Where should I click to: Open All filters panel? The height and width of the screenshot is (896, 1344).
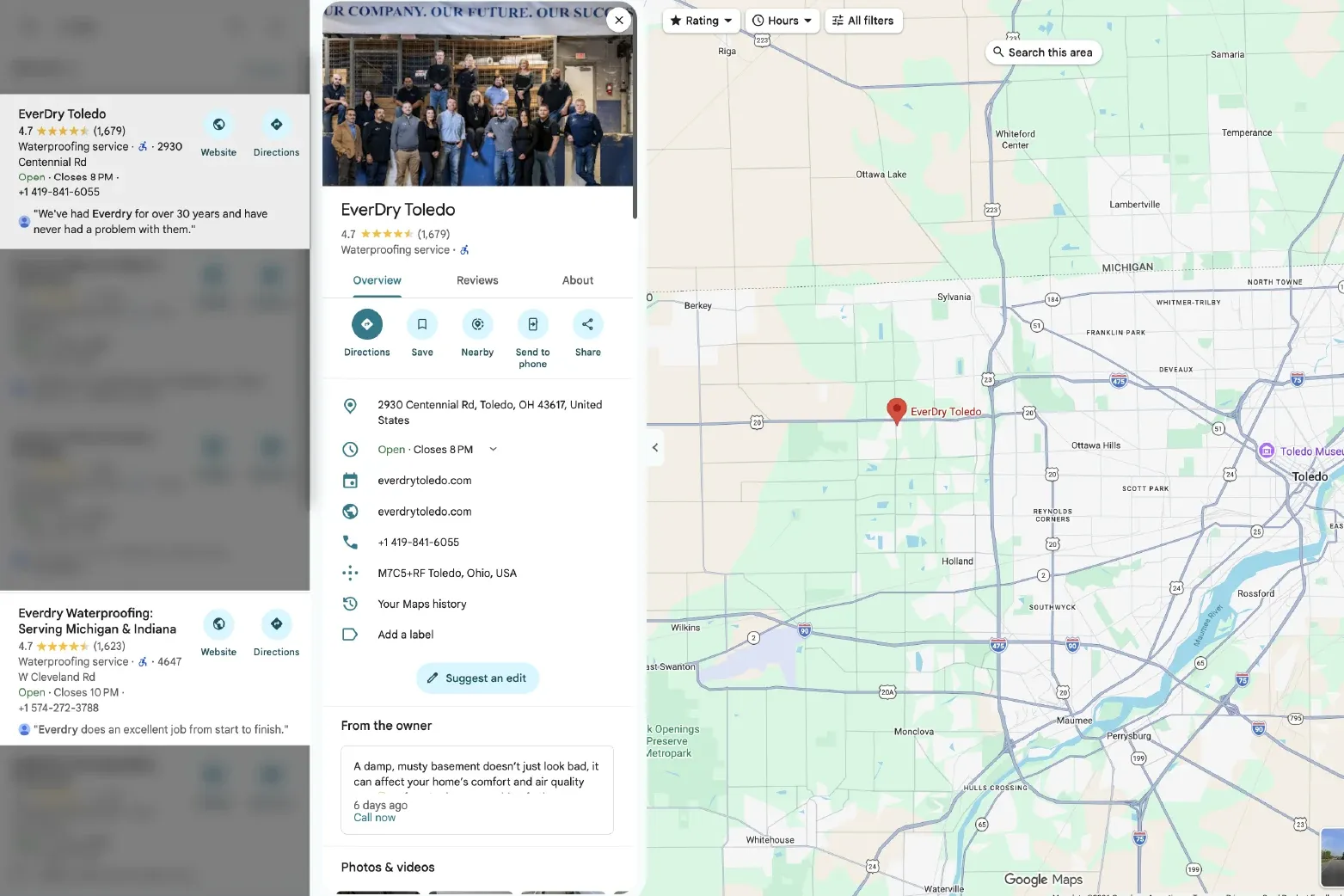tap(863, 21)
